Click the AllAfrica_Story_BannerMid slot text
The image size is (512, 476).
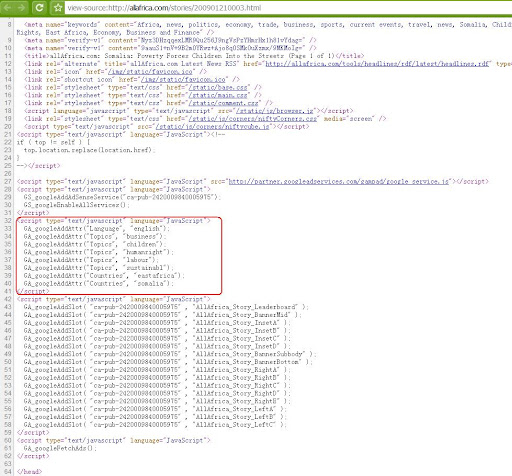[x=242, y=315]
